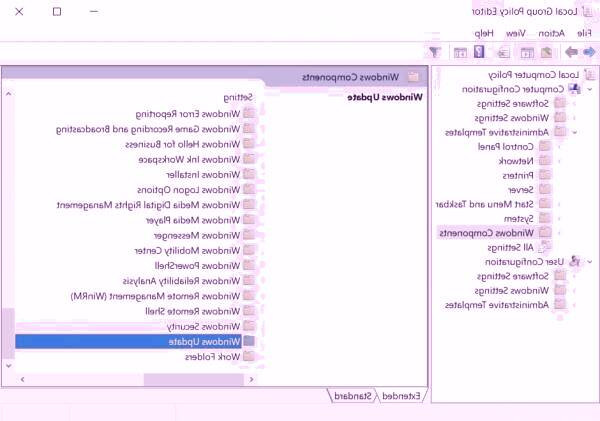Click folder icon beside Windows Installer
Screen dimensions: 600x421
pyautogui.click(x=249, y=175)
